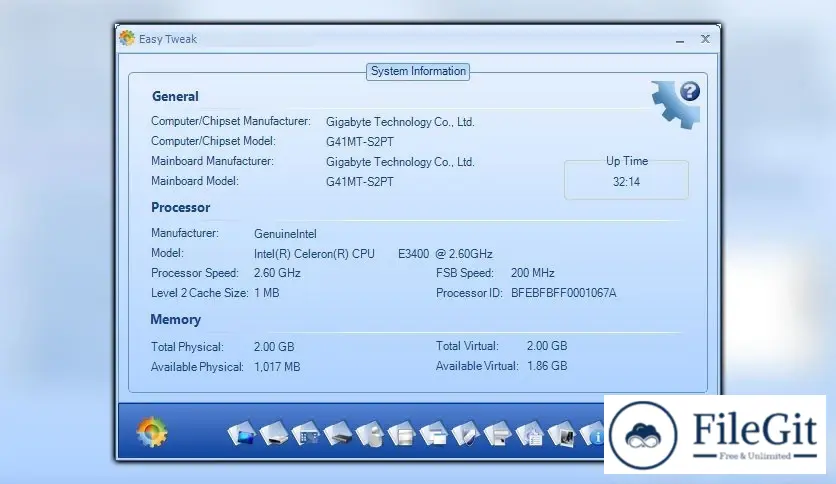Select Mainboard Model value G41MT-S2PT

point(360,182)
